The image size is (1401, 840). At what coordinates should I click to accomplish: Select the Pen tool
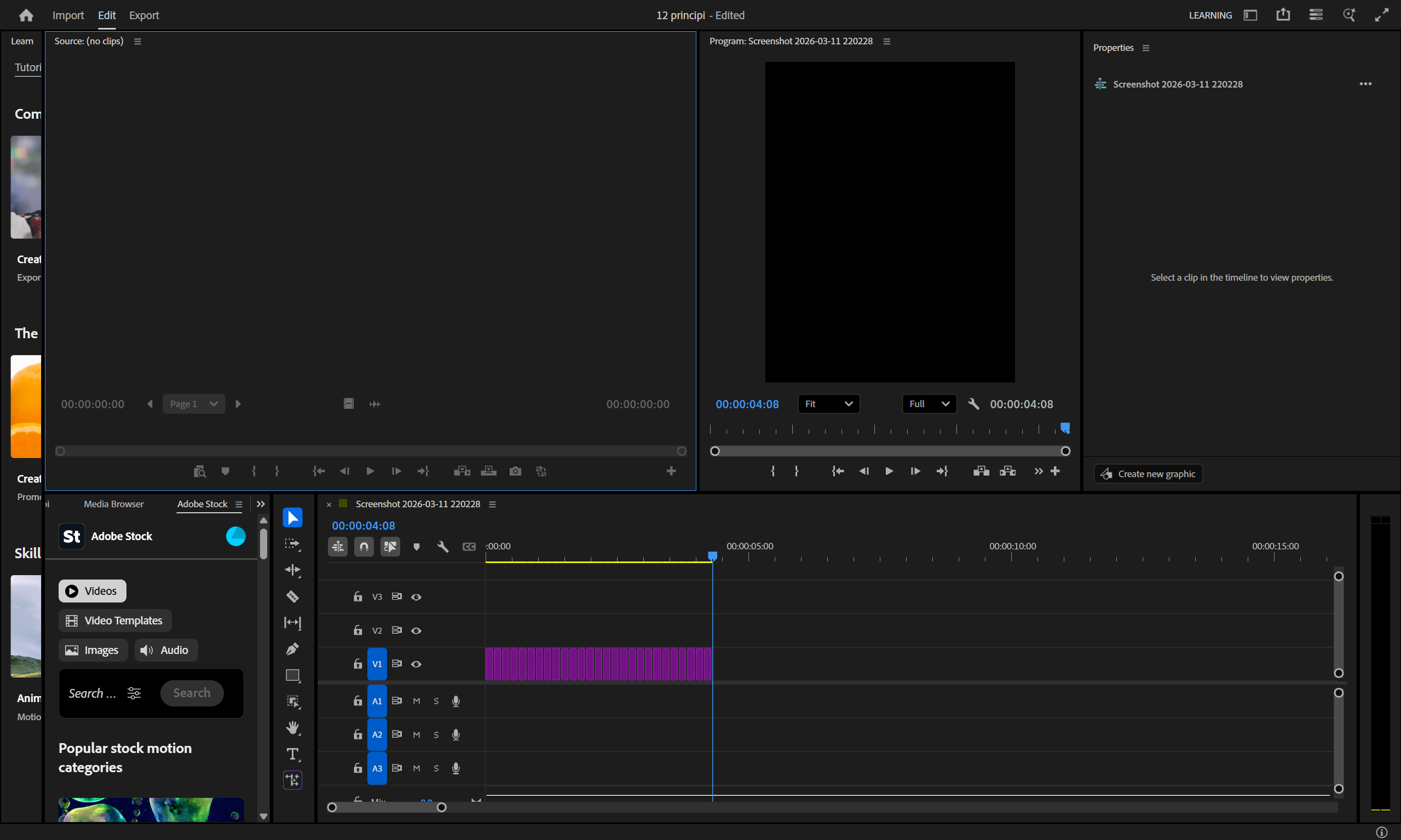pos(292,648)
